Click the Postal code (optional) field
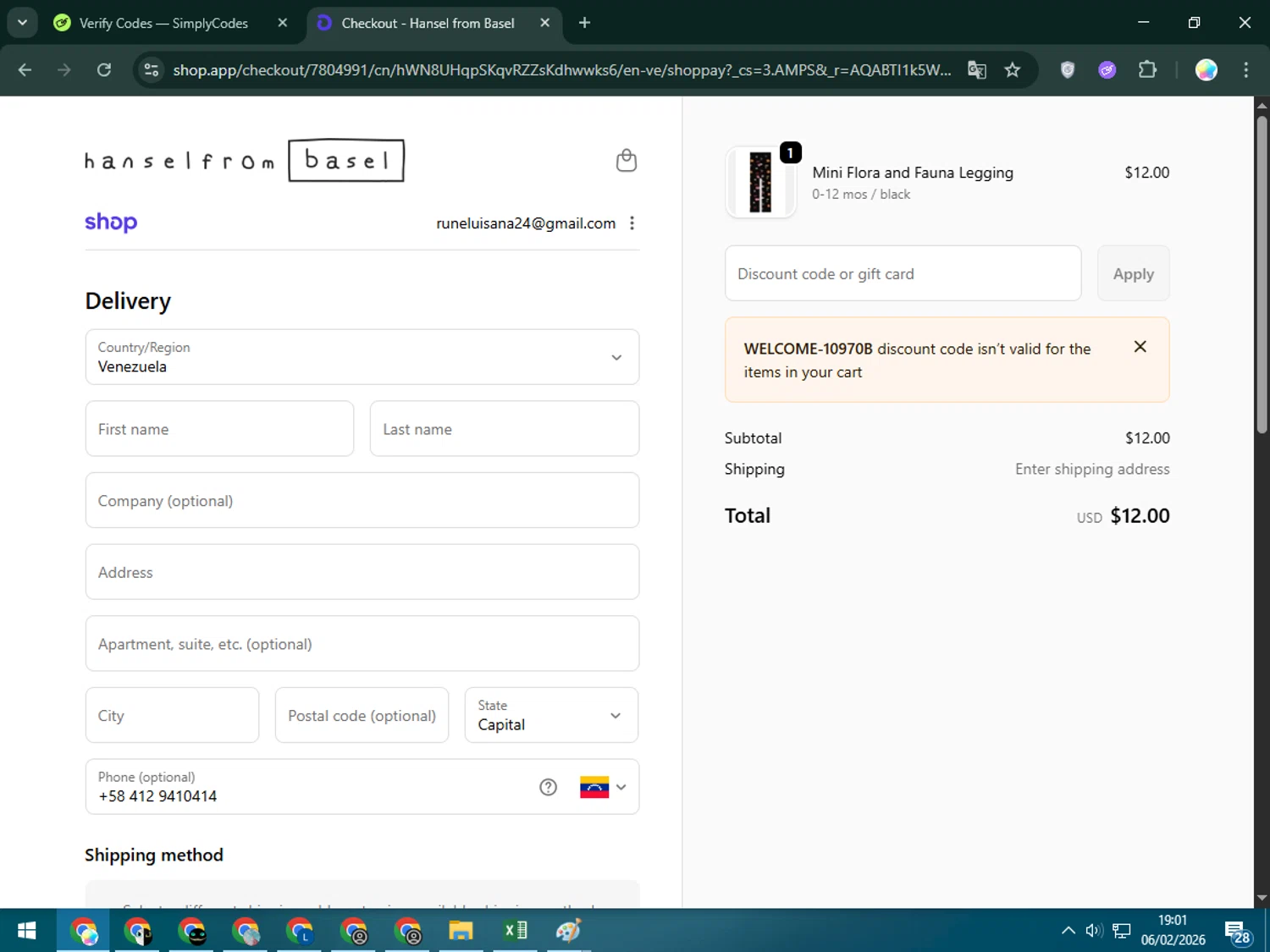 tap(362, 715)
